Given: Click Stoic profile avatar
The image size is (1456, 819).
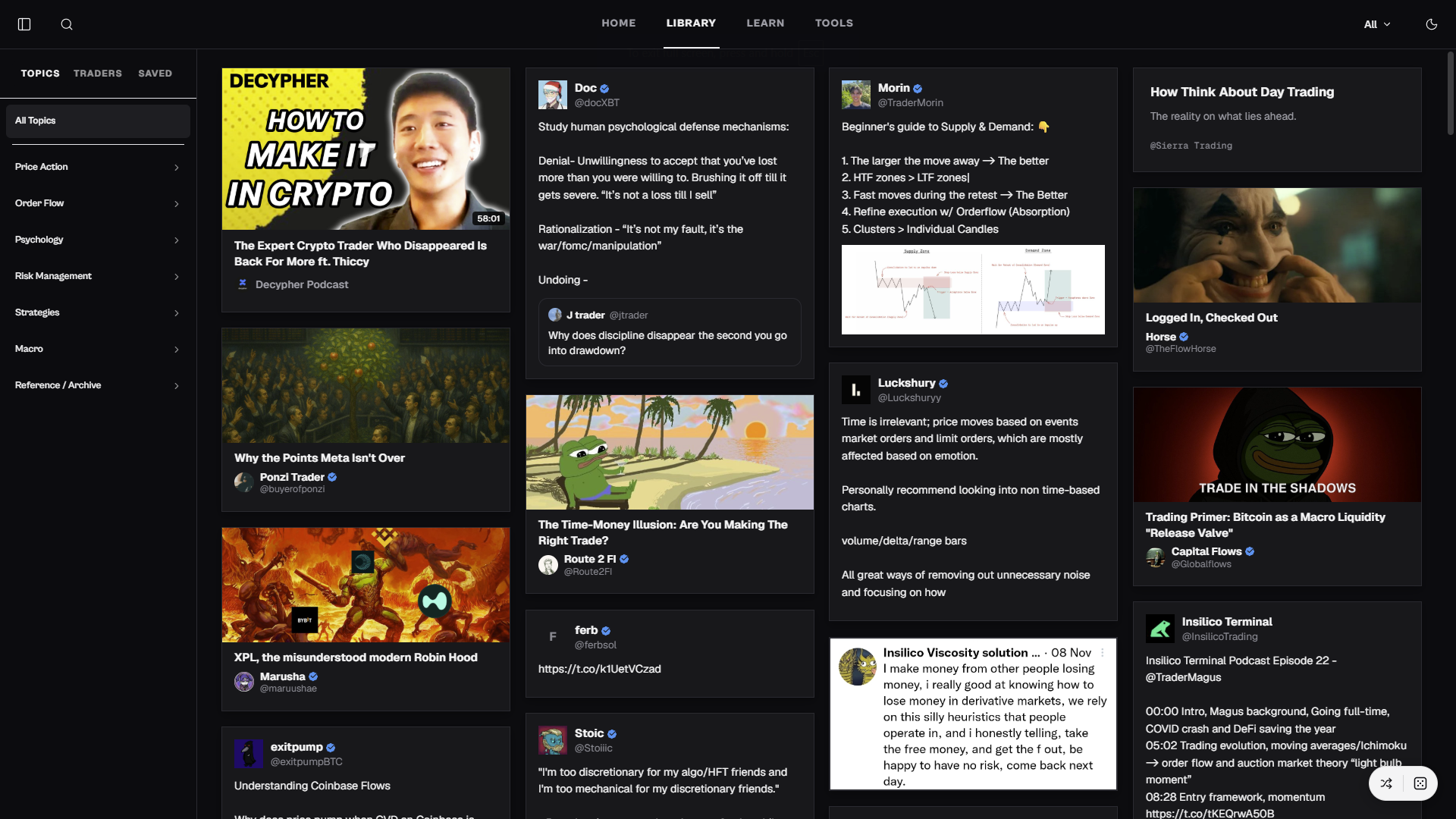Looking at the screenshot, I should [553, 740].
